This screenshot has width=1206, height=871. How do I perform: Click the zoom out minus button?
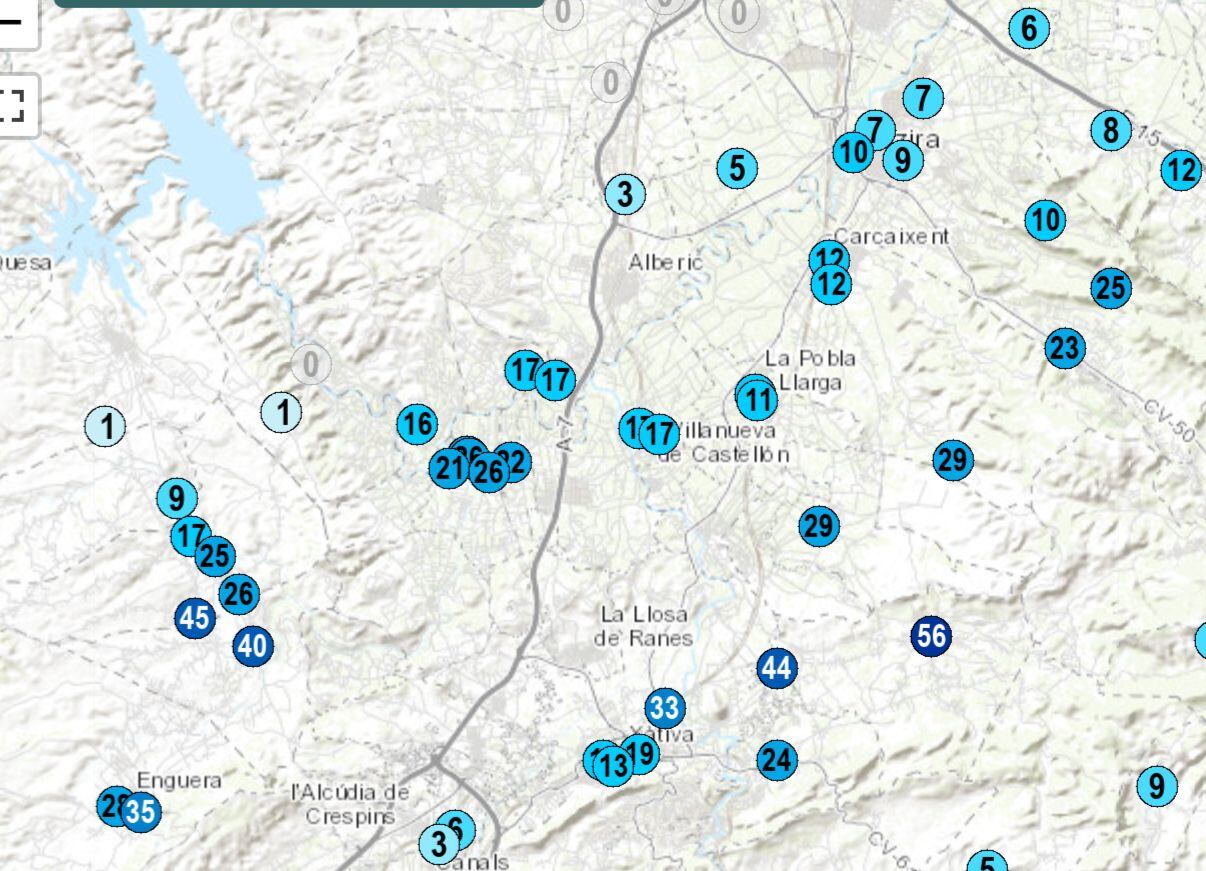[x=12, y=22]
